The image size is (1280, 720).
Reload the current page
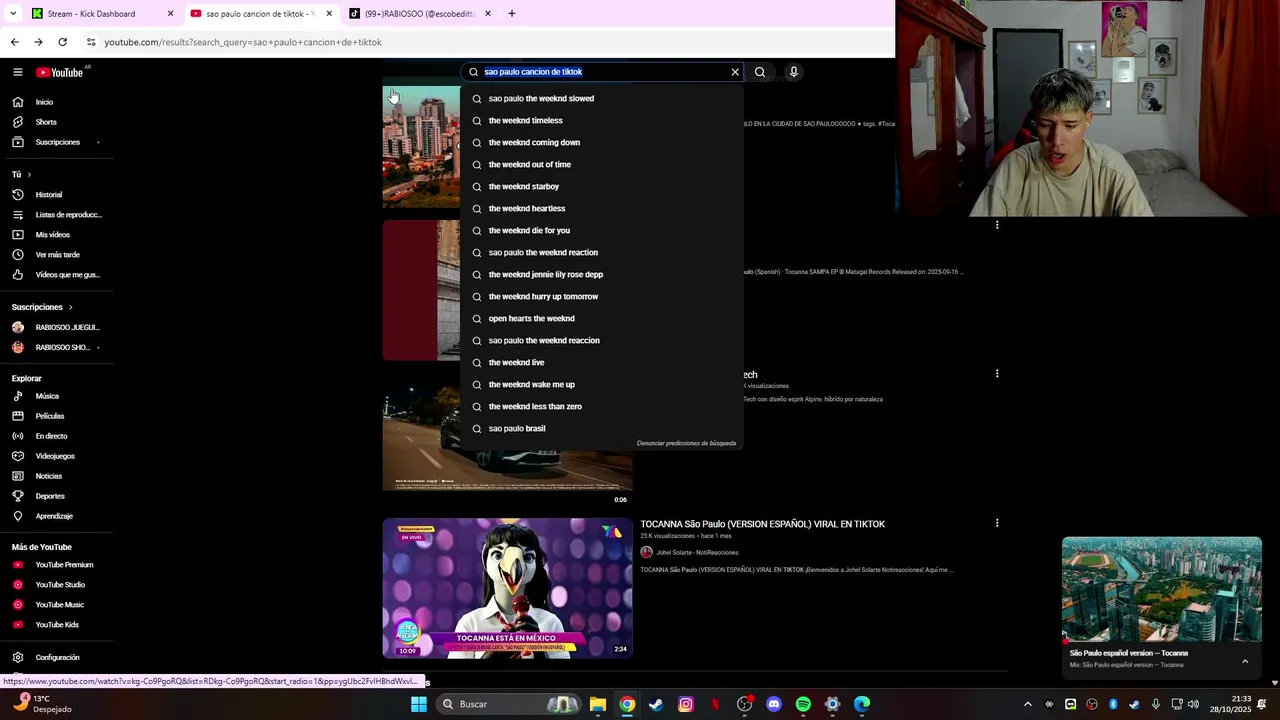point(62,42)
